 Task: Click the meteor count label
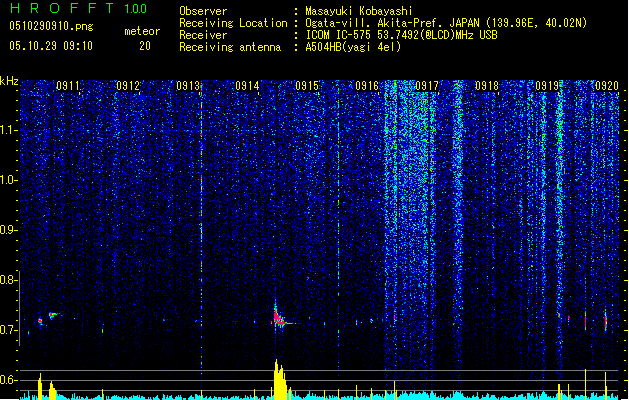(x=142, y=31)
